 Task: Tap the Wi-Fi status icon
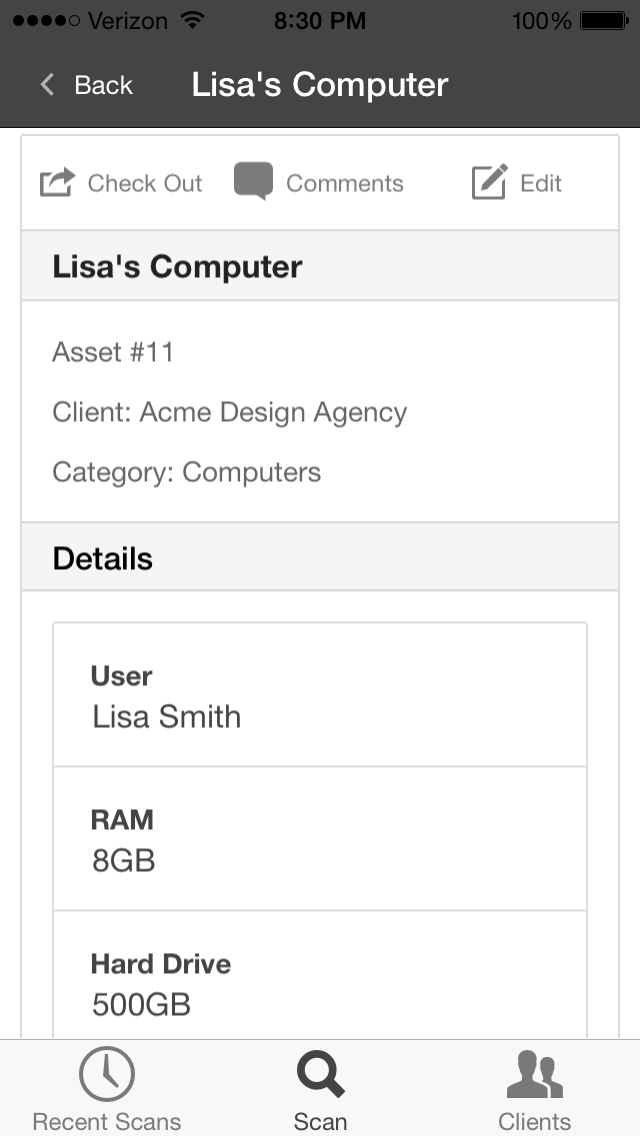tap(193, 20)
